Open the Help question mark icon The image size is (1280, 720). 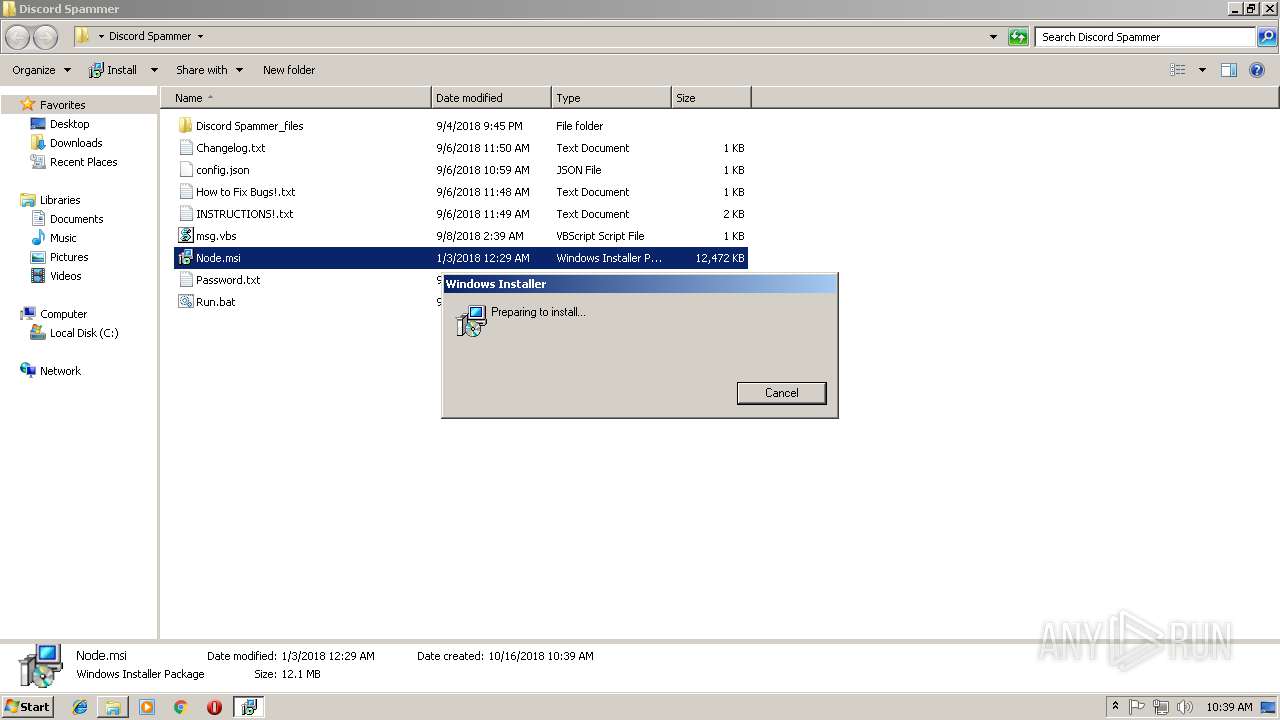[1257, 70]
